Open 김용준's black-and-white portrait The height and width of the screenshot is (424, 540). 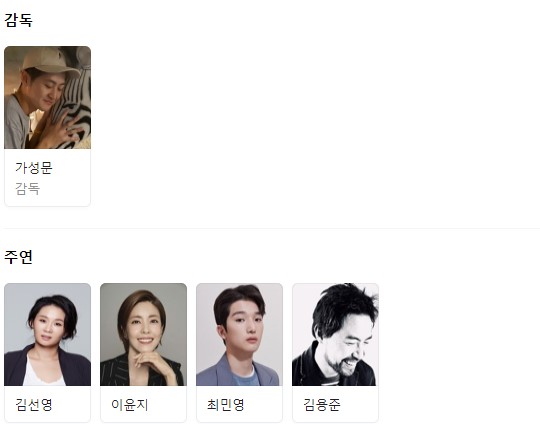(x=335, y=334)
